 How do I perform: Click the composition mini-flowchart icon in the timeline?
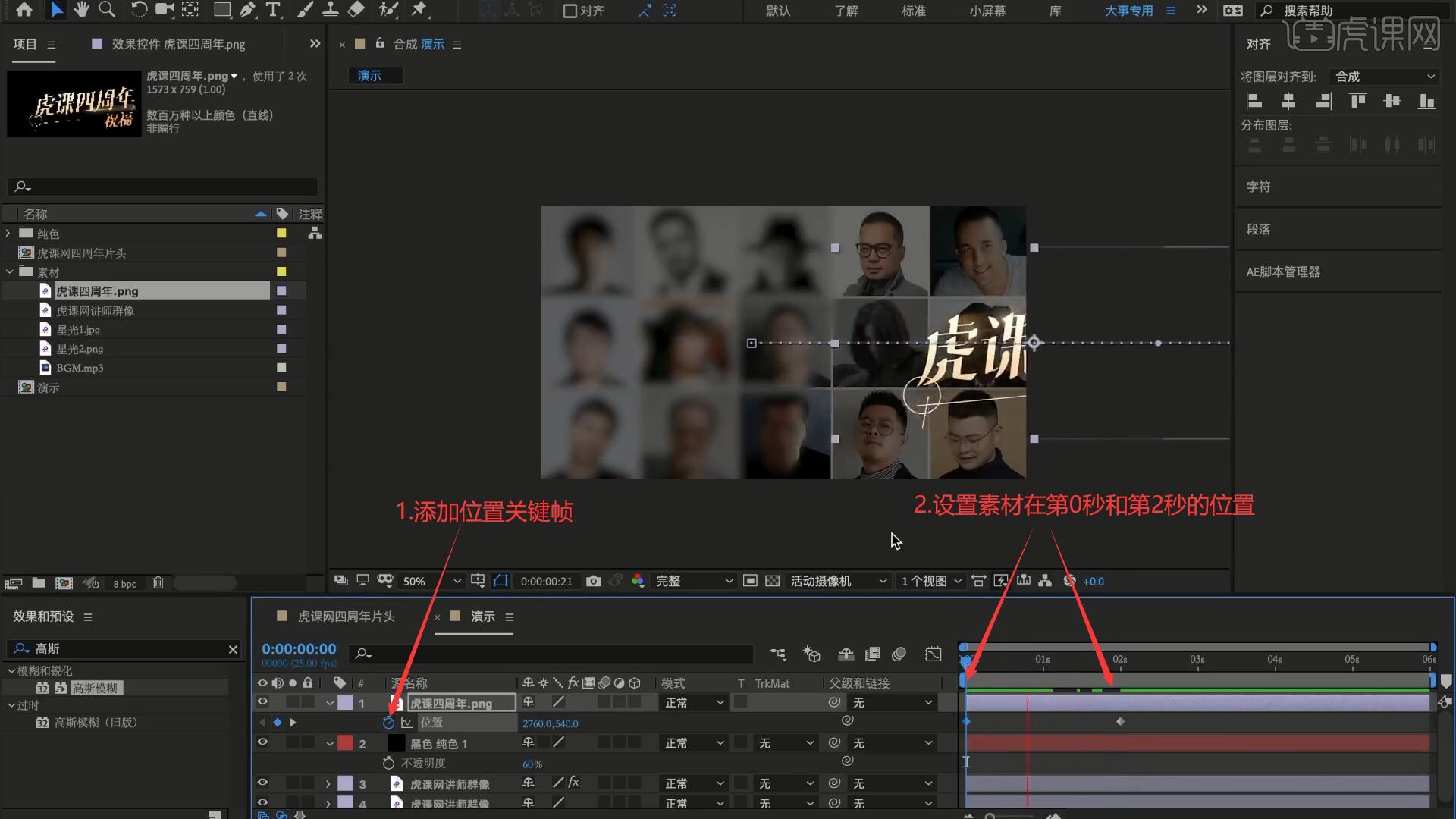[778, 654]
